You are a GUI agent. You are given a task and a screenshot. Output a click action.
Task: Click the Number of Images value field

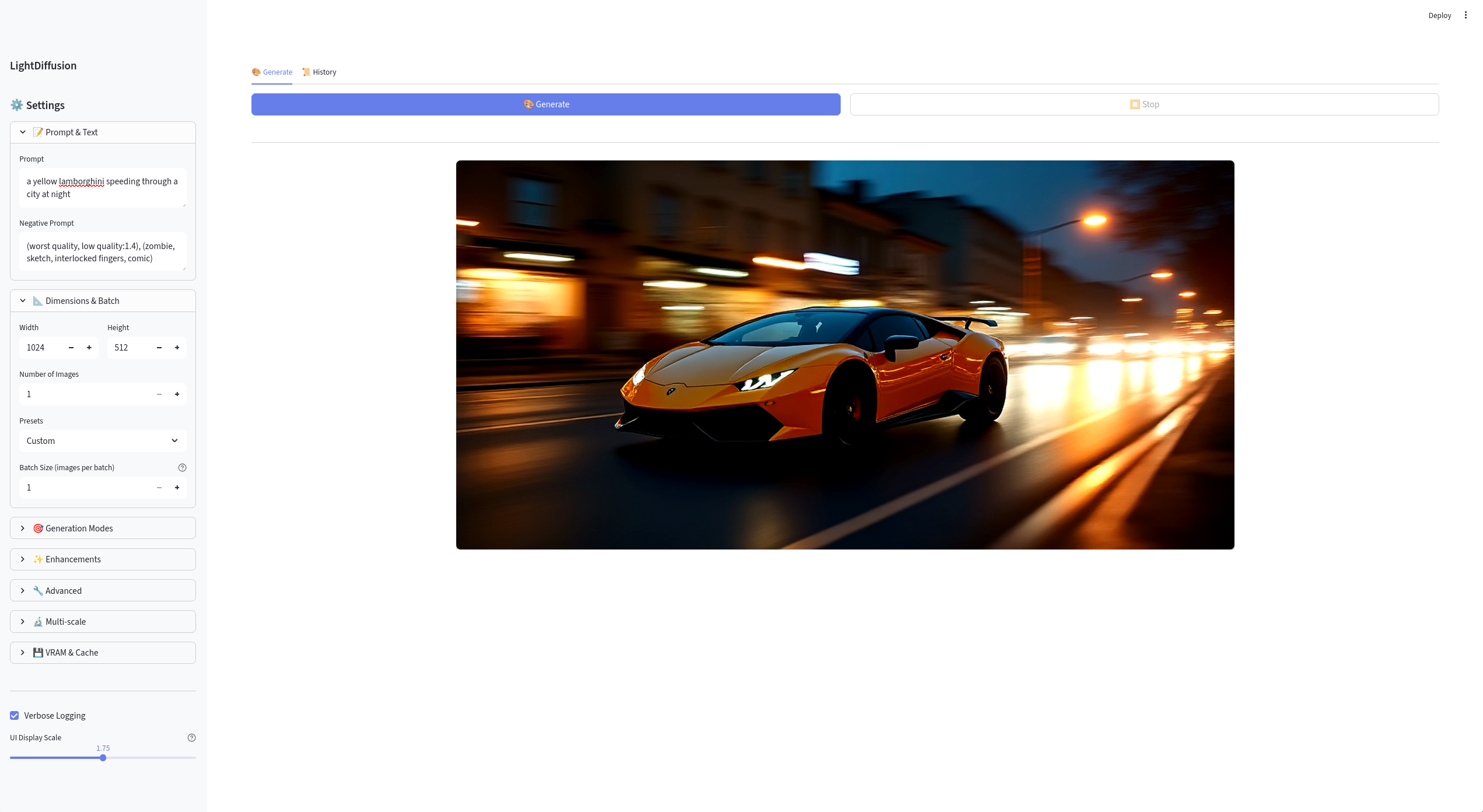click(85, 394)
